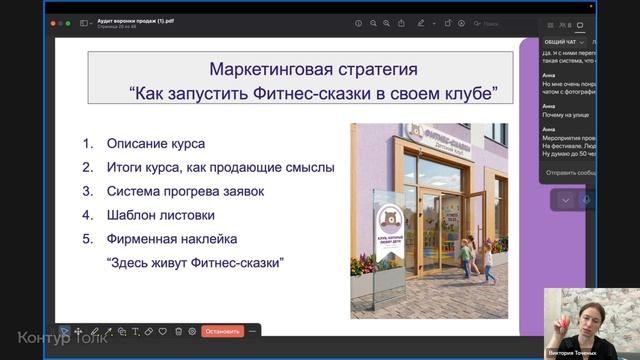
Task: Select the move cross-arrows tool
Action: 78,332
